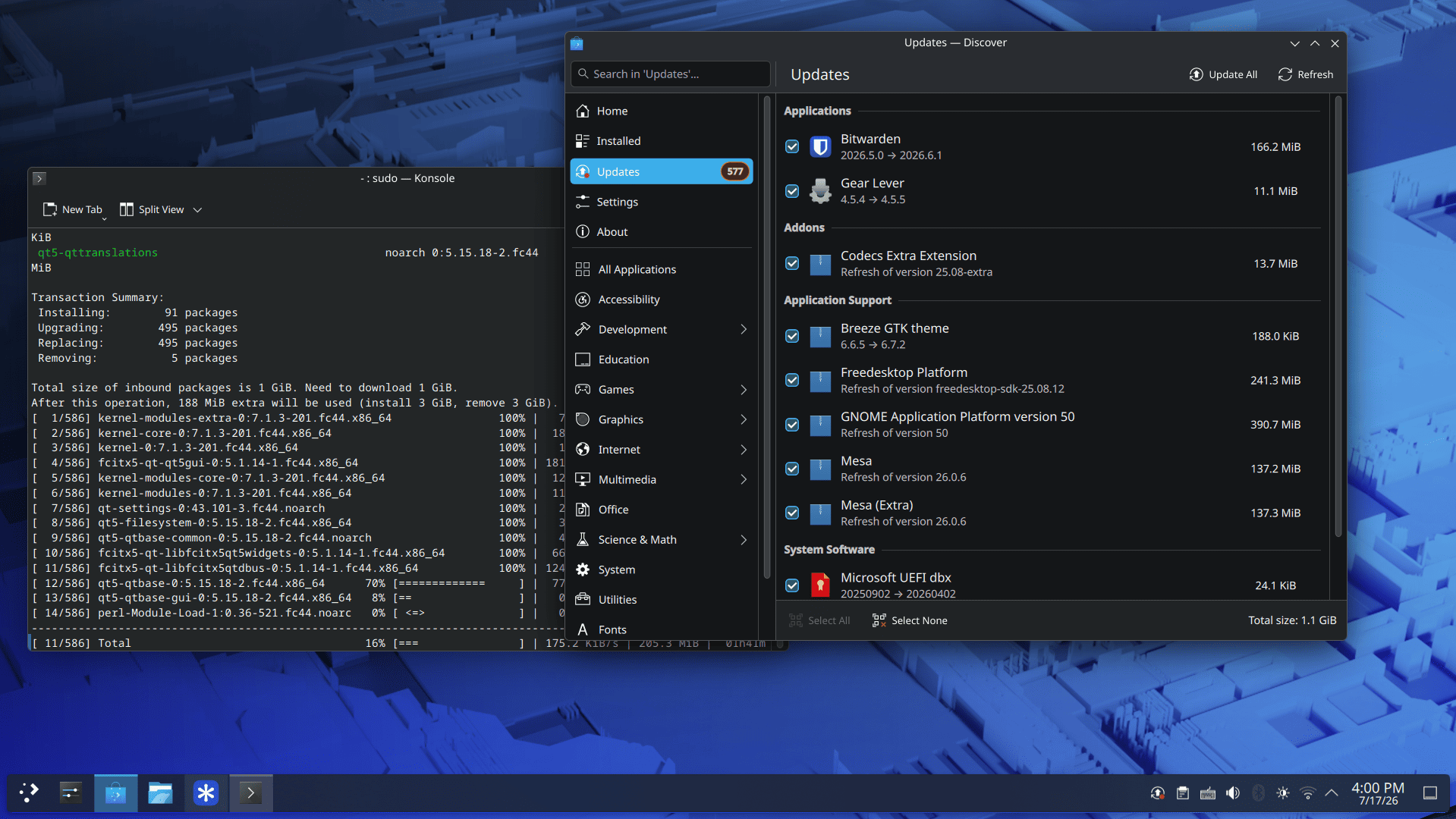Open the updates notifier tray icon

coord(1158,793)
